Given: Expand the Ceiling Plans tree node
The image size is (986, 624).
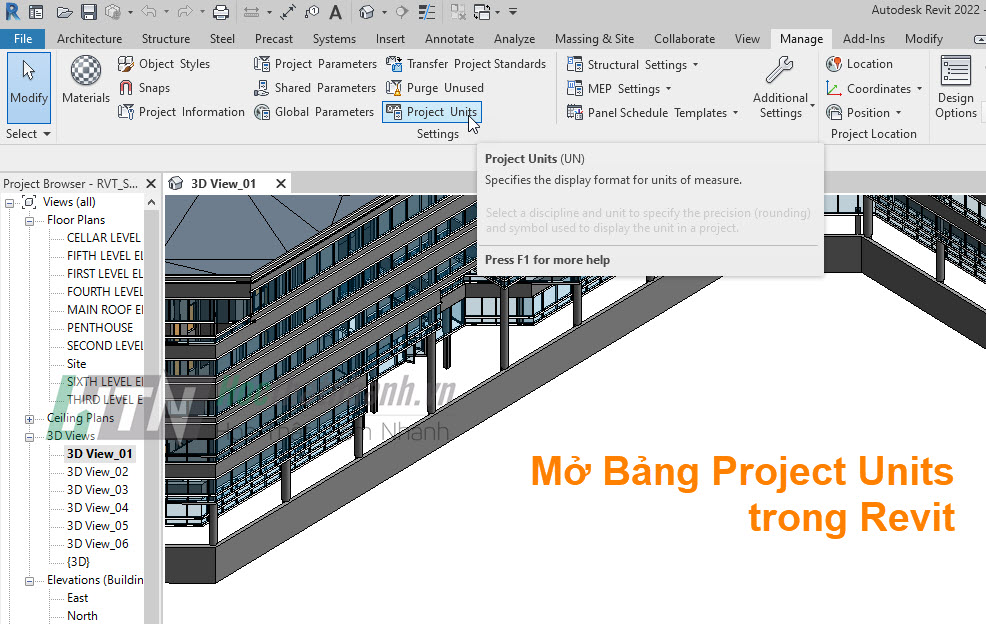Looking at the screenshot, I should [x=30, y=419].
